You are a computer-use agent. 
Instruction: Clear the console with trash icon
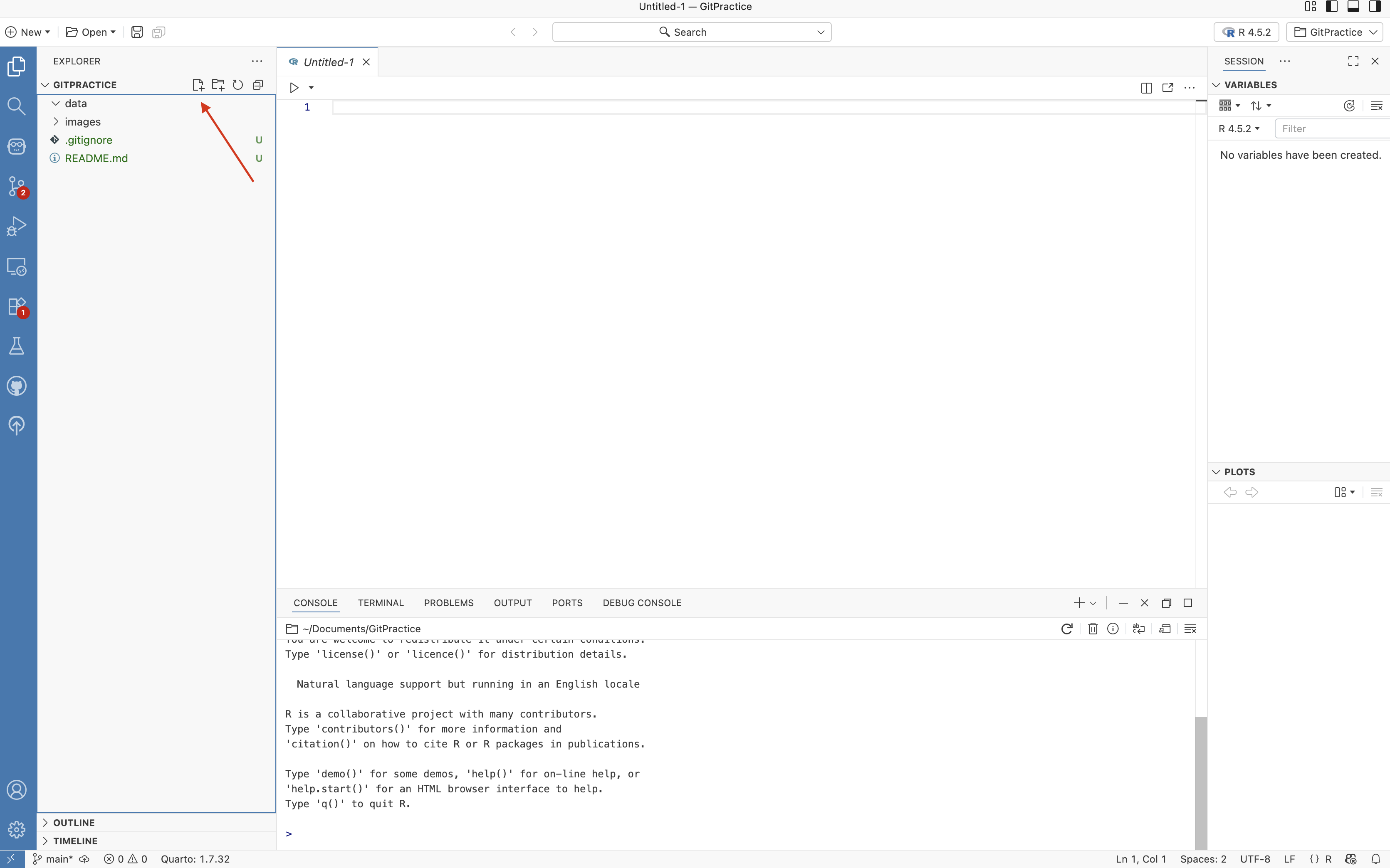pos(1093,629)
